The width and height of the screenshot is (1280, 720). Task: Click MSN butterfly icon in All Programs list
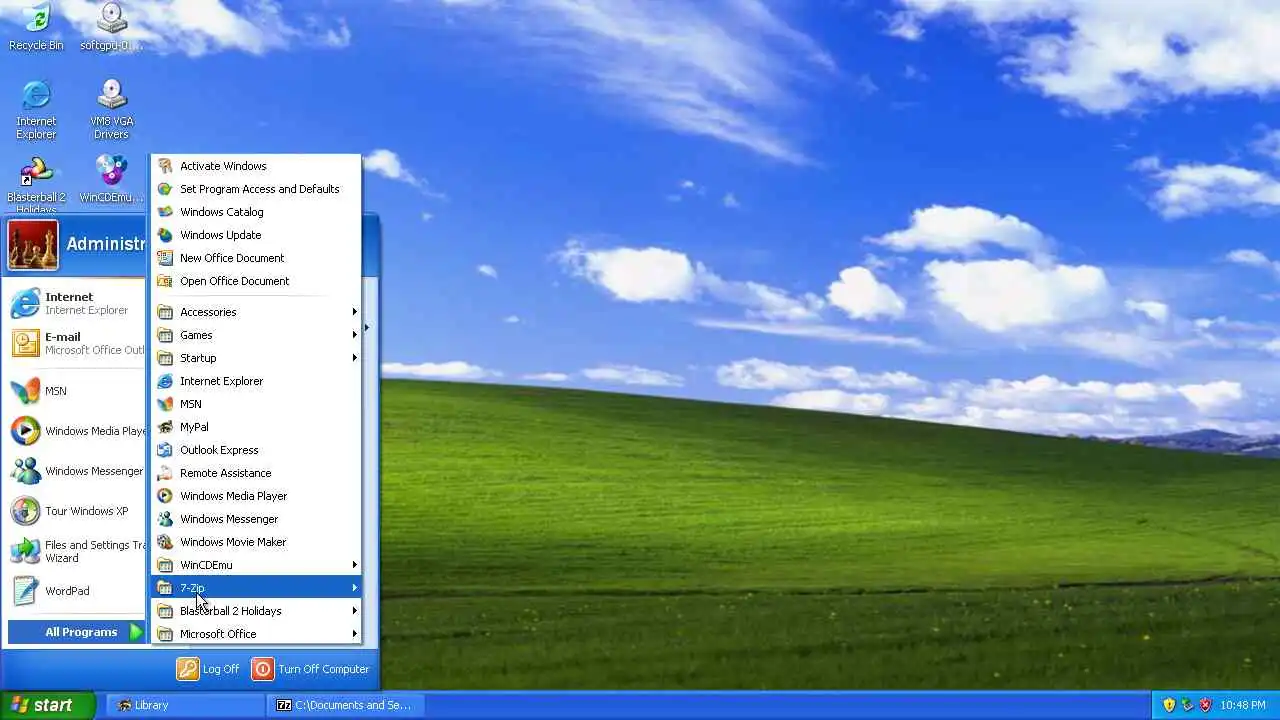(165, 404)
